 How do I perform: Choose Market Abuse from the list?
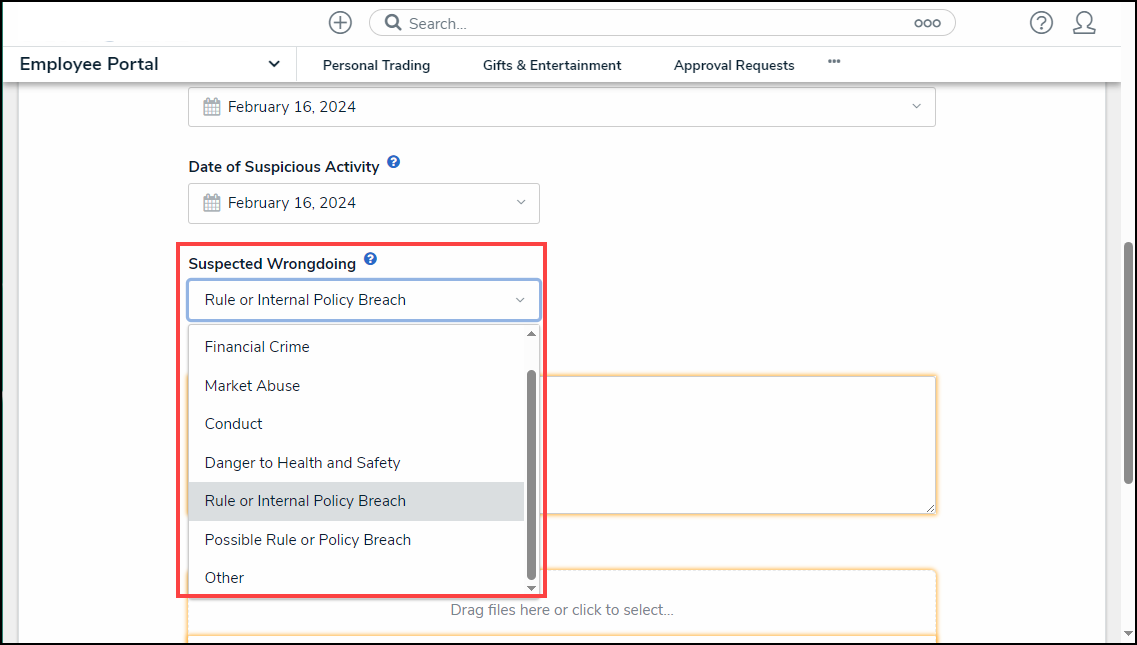(252, 386)
